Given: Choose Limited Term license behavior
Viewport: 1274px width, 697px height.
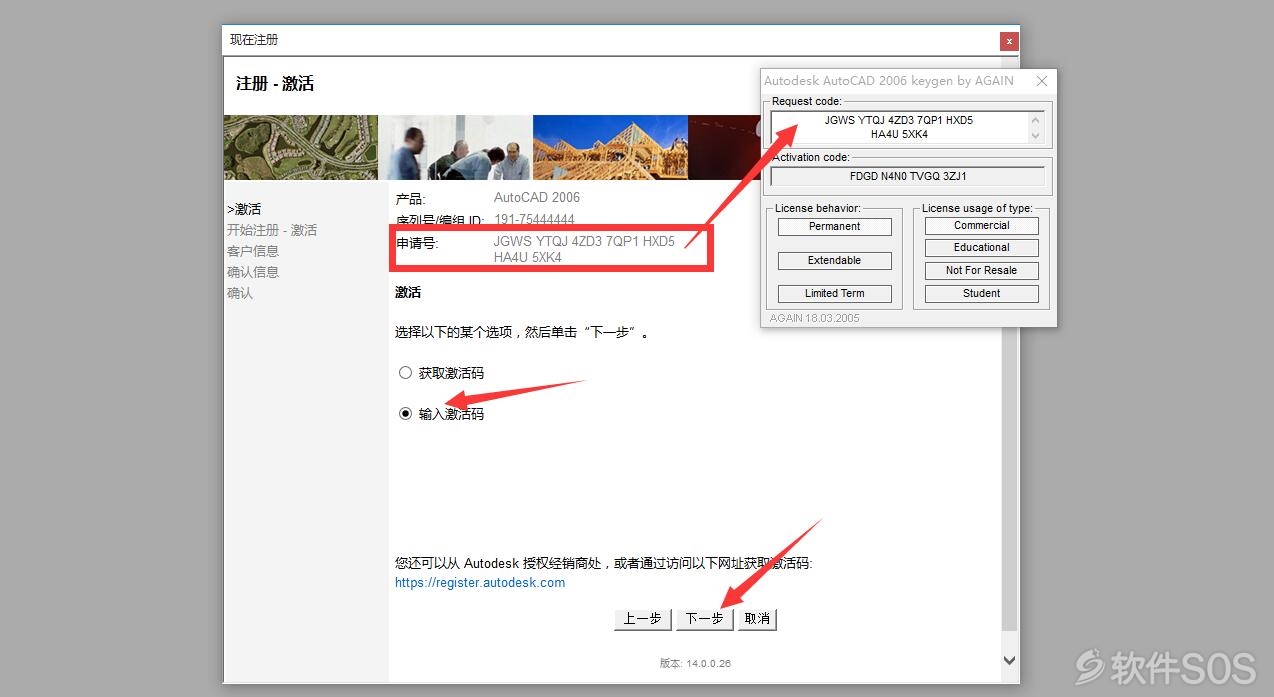Looking at the screenshot, I should 834,294.
